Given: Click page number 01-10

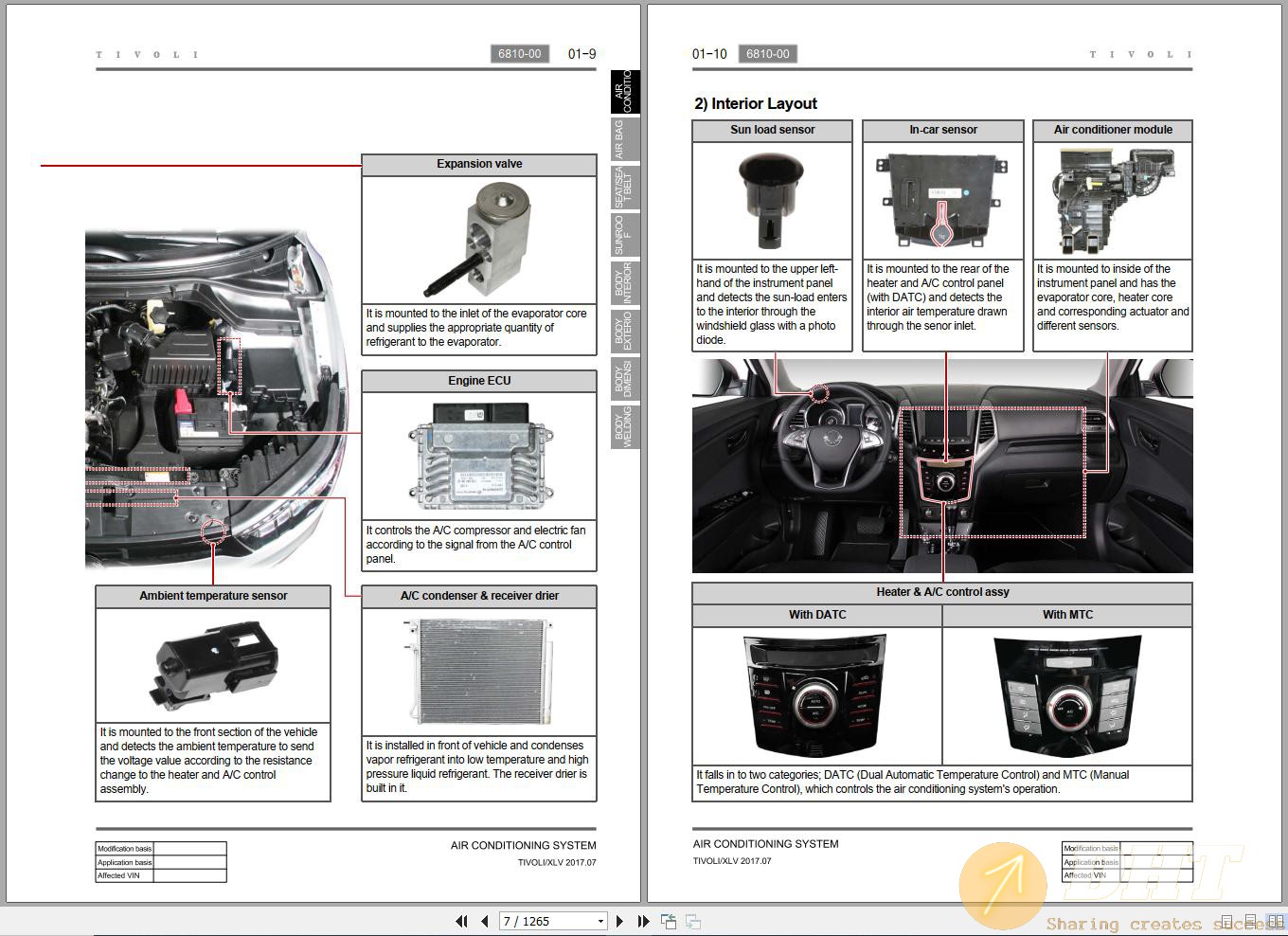Looking at the screenshot, I should click(709, 54).
